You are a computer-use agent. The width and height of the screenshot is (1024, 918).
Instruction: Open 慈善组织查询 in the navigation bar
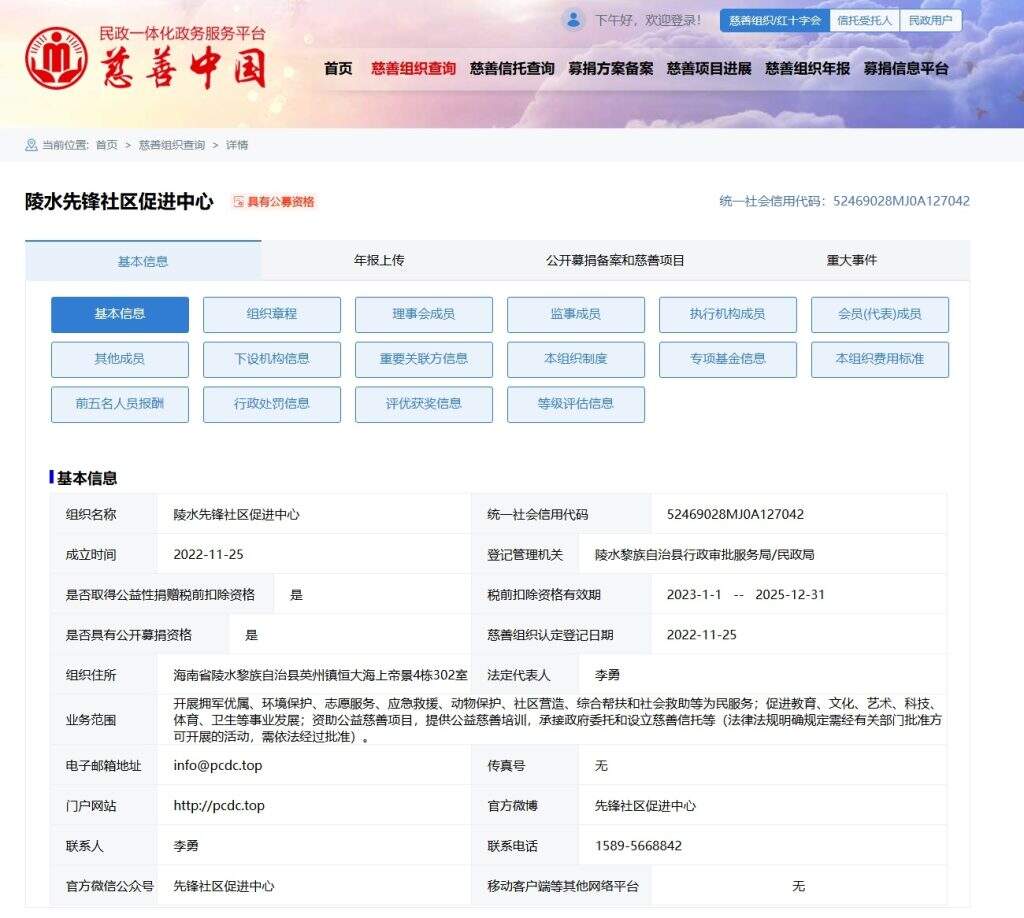tap(413, 68)
